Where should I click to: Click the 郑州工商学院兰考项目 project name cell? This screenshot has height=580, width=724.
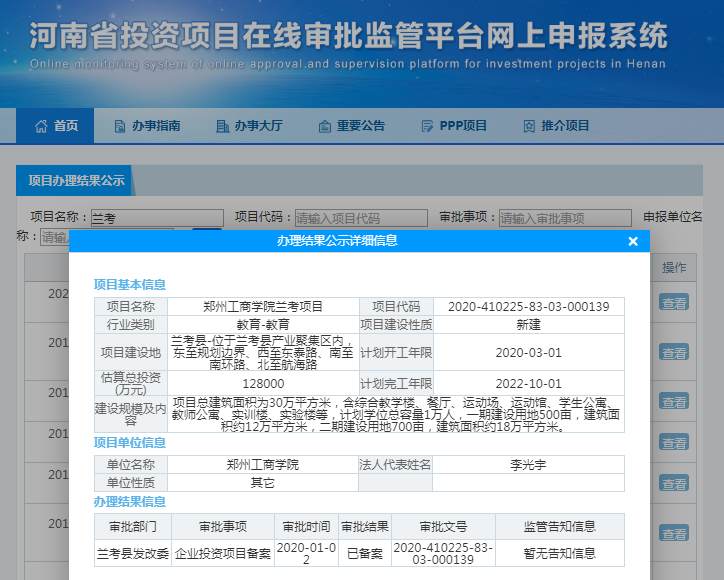point(263,307)
